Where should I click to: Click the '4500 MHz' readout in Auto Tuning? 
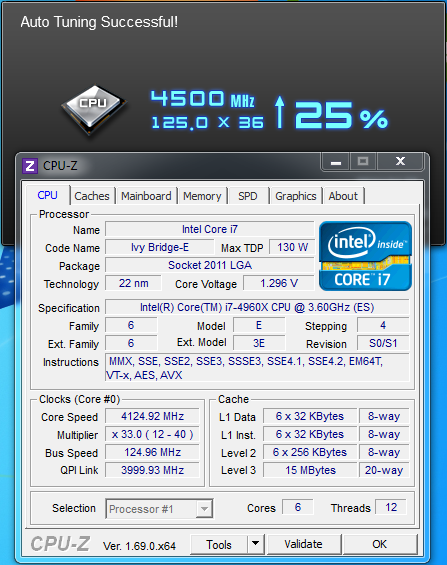(203, 99)
